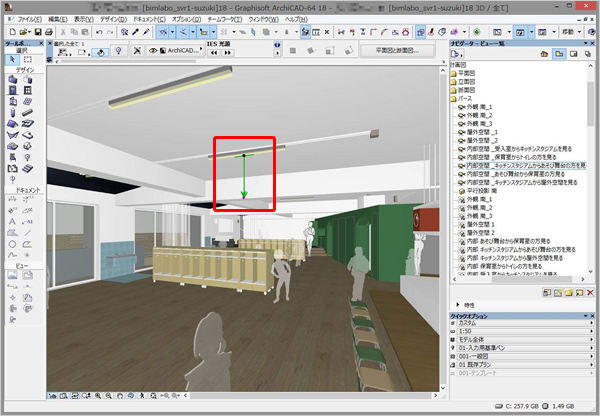Open dropdown arrow beside snap guides button
This screenshot has height=416, width=600.
tap(193, 32)
